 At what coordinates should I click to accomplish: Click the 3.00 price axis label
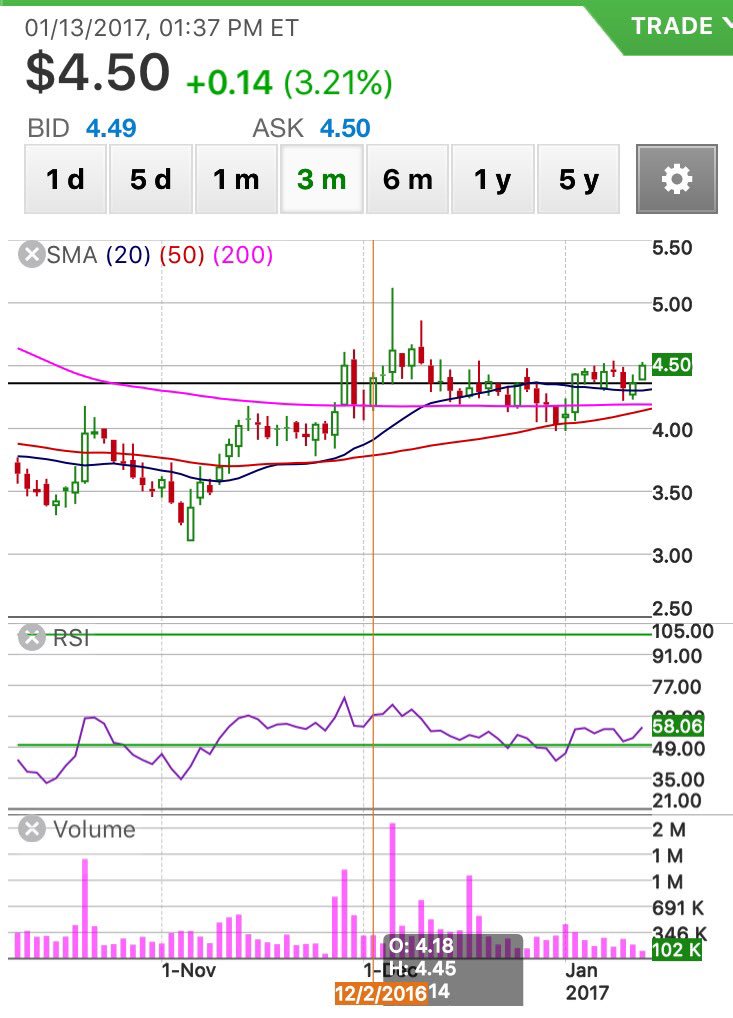point(672,556)
